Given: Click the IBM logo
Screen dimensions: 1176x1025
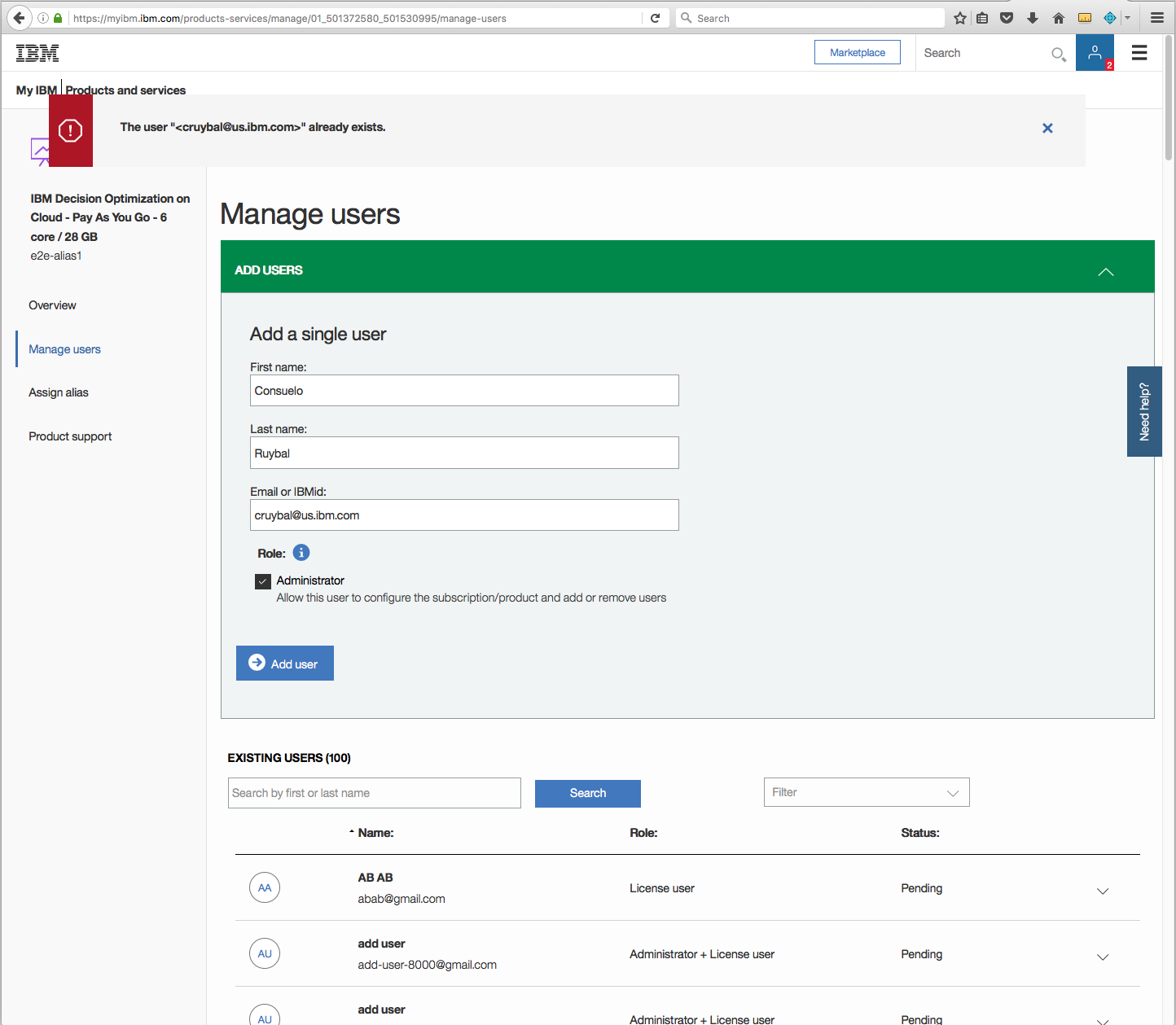Looking at the screenshot, I should (x=37, y=53).
